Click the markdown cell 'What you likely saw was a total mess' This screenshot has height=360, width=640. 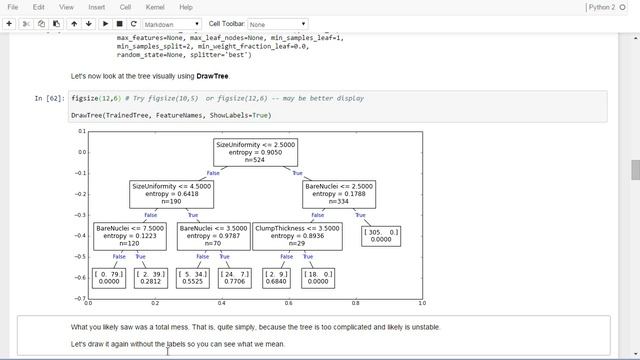314,336
